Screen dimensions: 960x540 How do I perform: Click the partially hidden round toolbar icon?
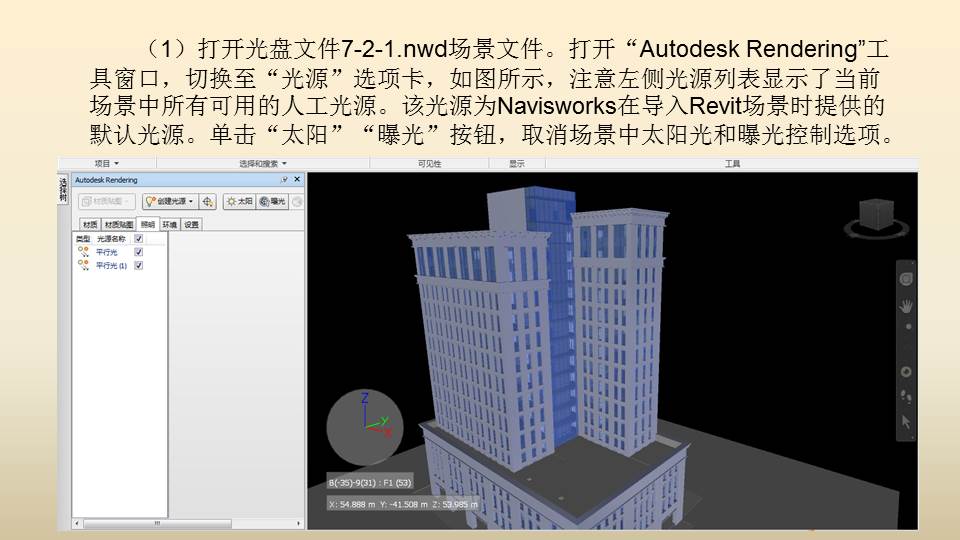pos(298,201)
